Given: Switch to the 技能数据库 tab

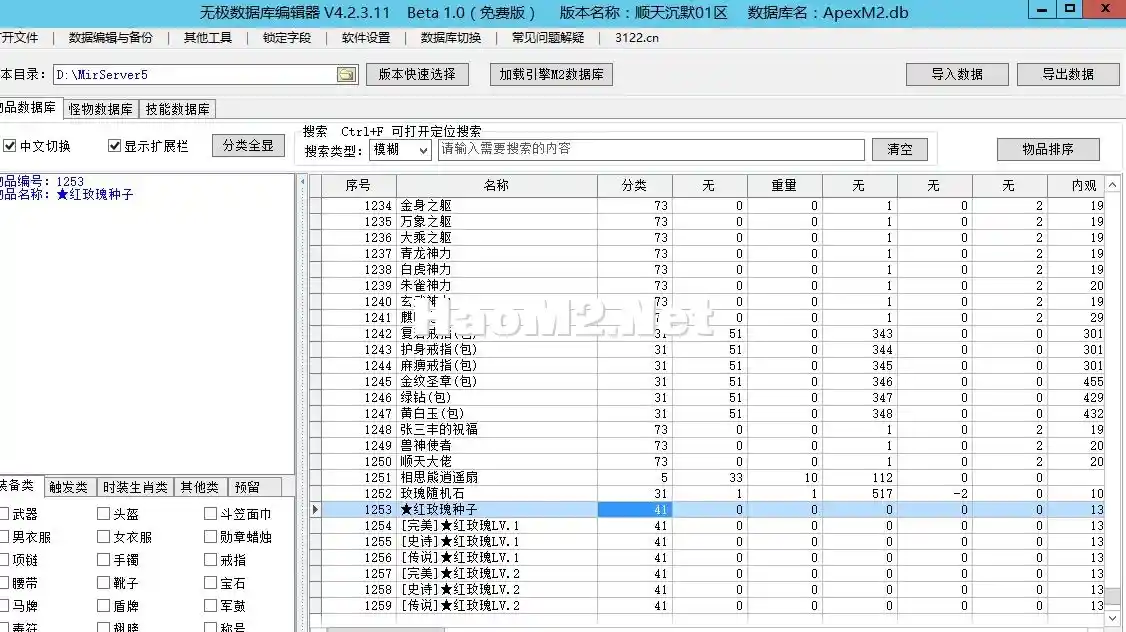Looking at the screenshot, I should (177, 109).
